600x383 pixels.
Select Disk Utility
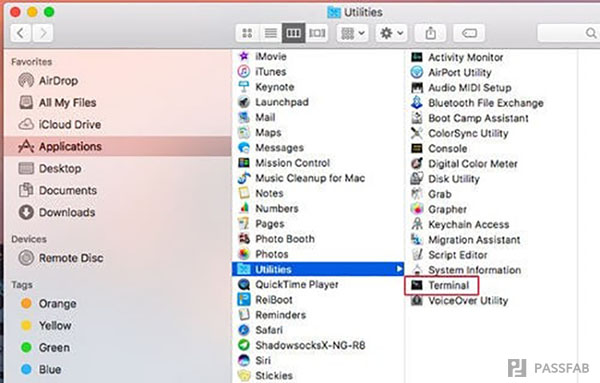click(x=445, y=179)
